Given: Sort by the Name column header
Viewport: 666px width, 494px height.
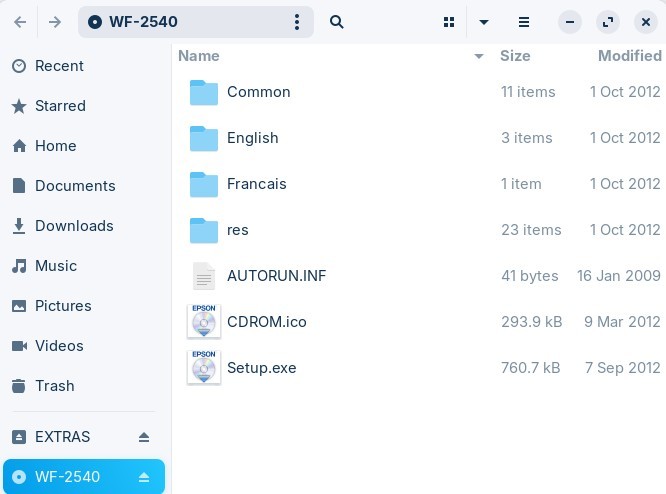Looking at the screenshot, I should [199, 56].
